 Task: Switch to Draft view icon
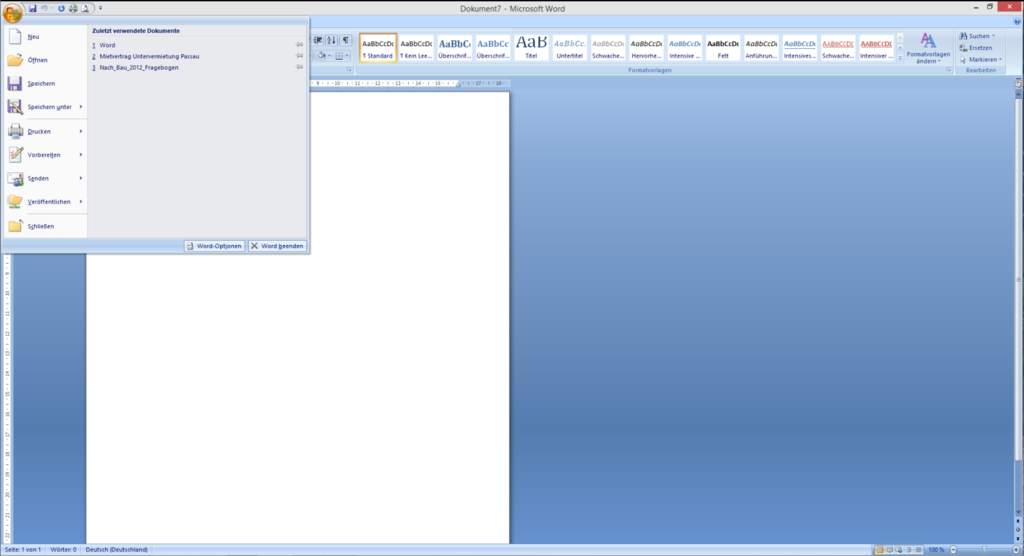[x=919, y=550]
